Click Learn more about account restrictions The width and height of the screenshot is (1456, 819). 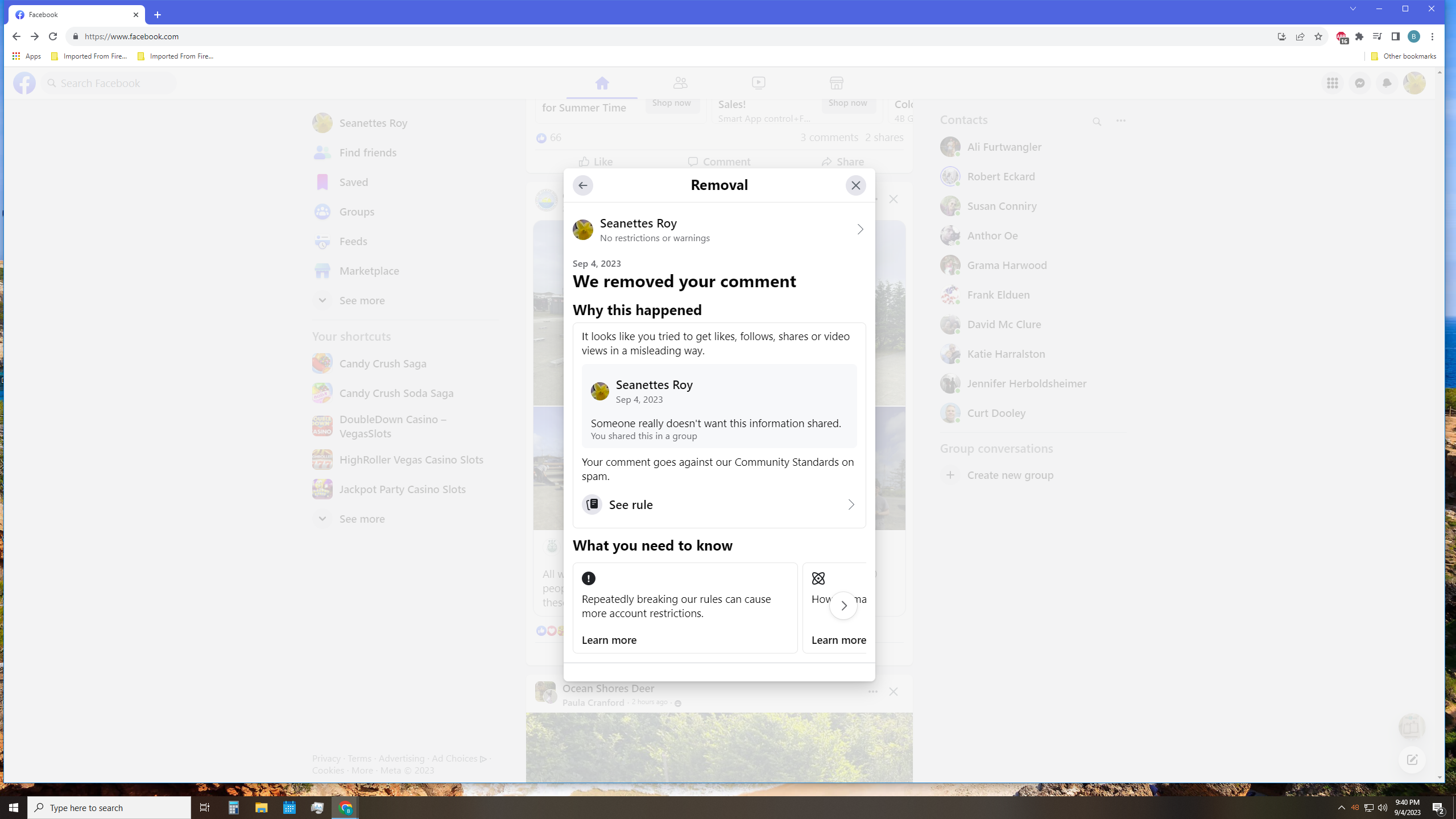[x=609, y=640]
